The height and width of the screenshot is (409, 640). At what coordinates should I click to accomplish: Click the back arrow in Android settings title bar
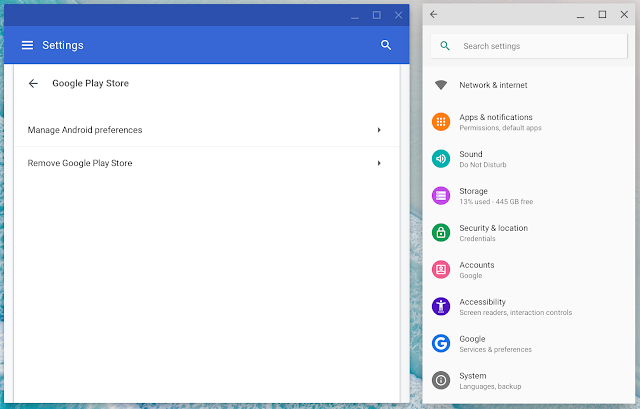433,15
